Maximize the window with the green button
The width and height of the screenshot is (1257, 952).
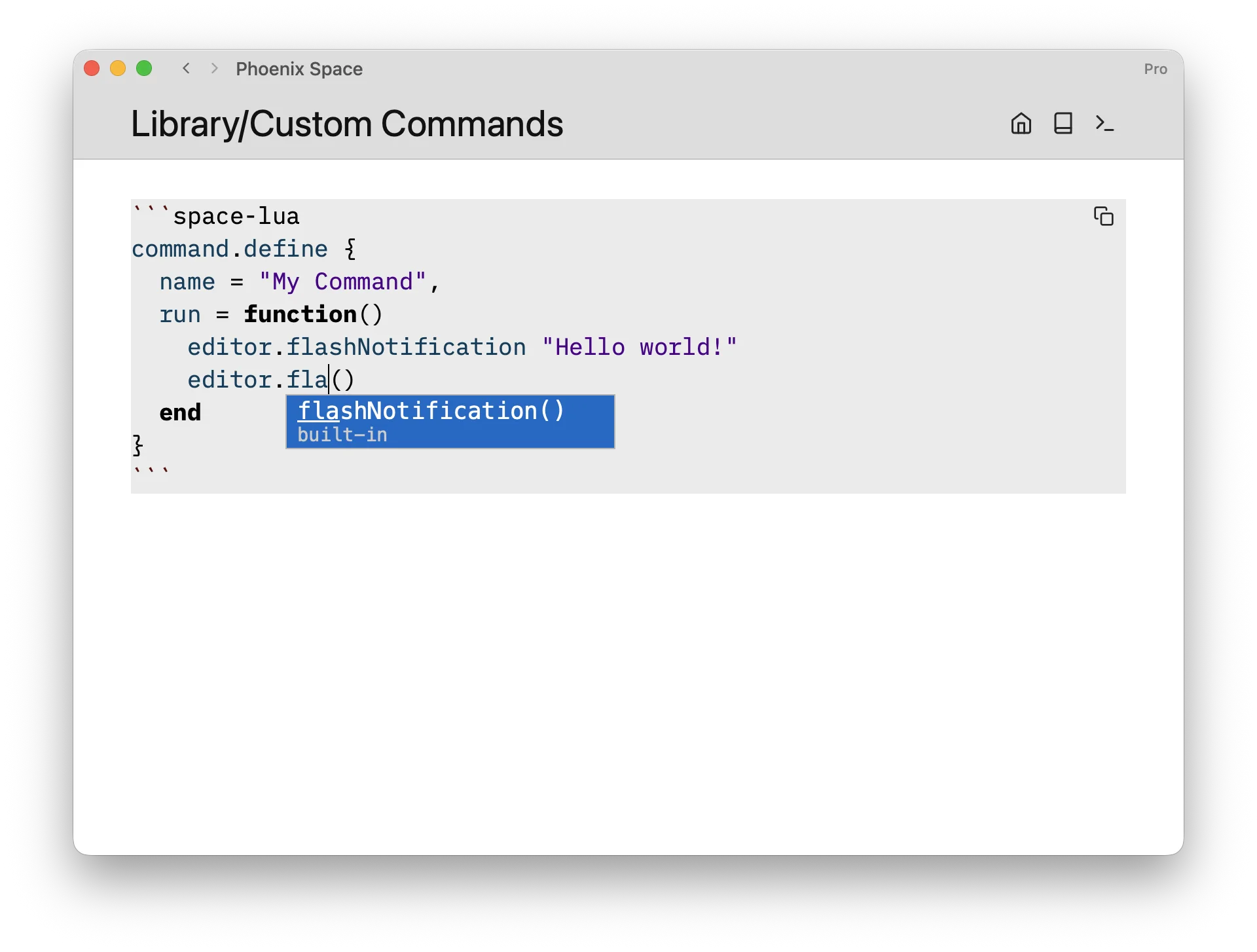tap(144, 69)
